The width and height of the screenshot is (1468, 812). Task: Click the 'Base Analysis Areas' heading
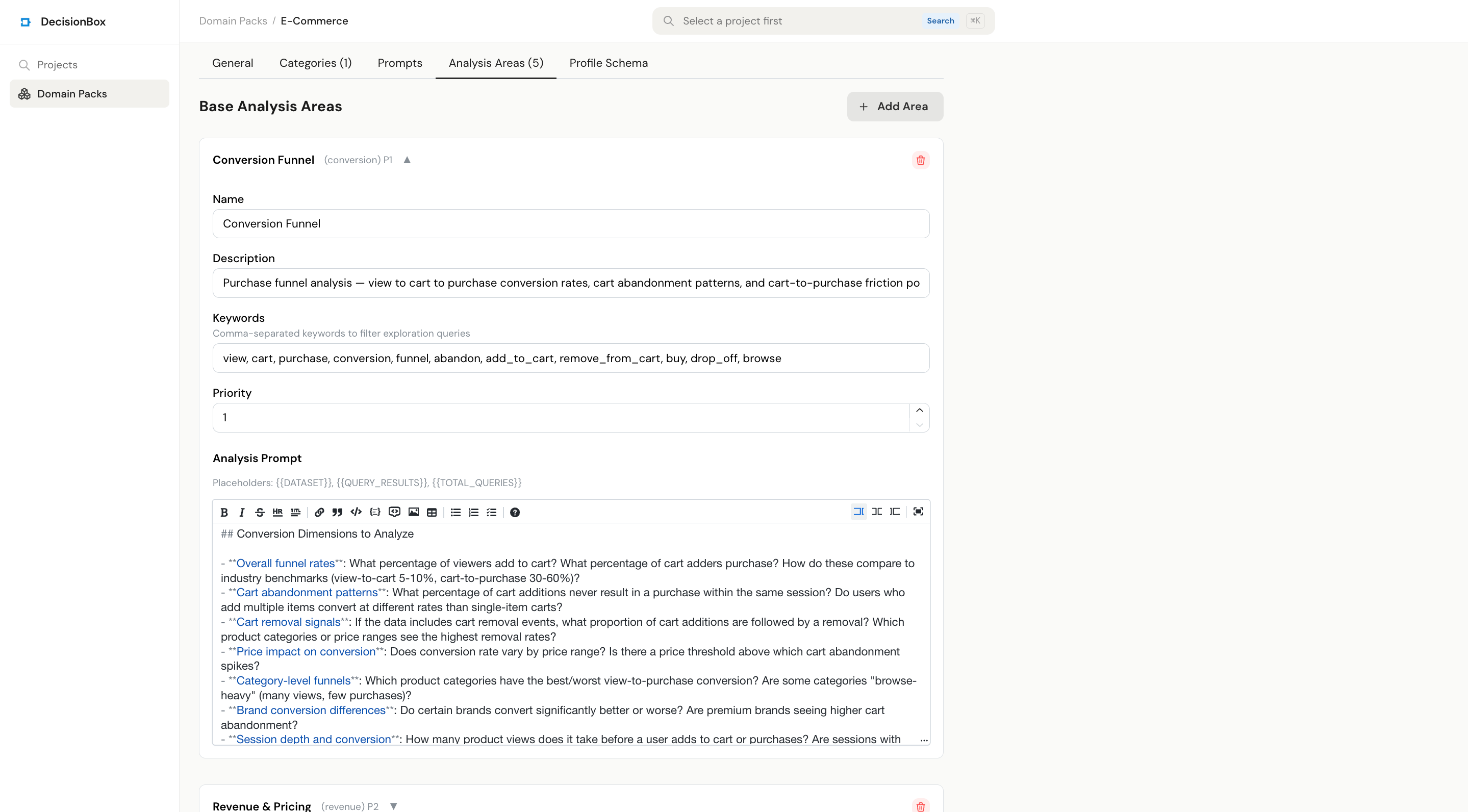click(x=270, y=107)
